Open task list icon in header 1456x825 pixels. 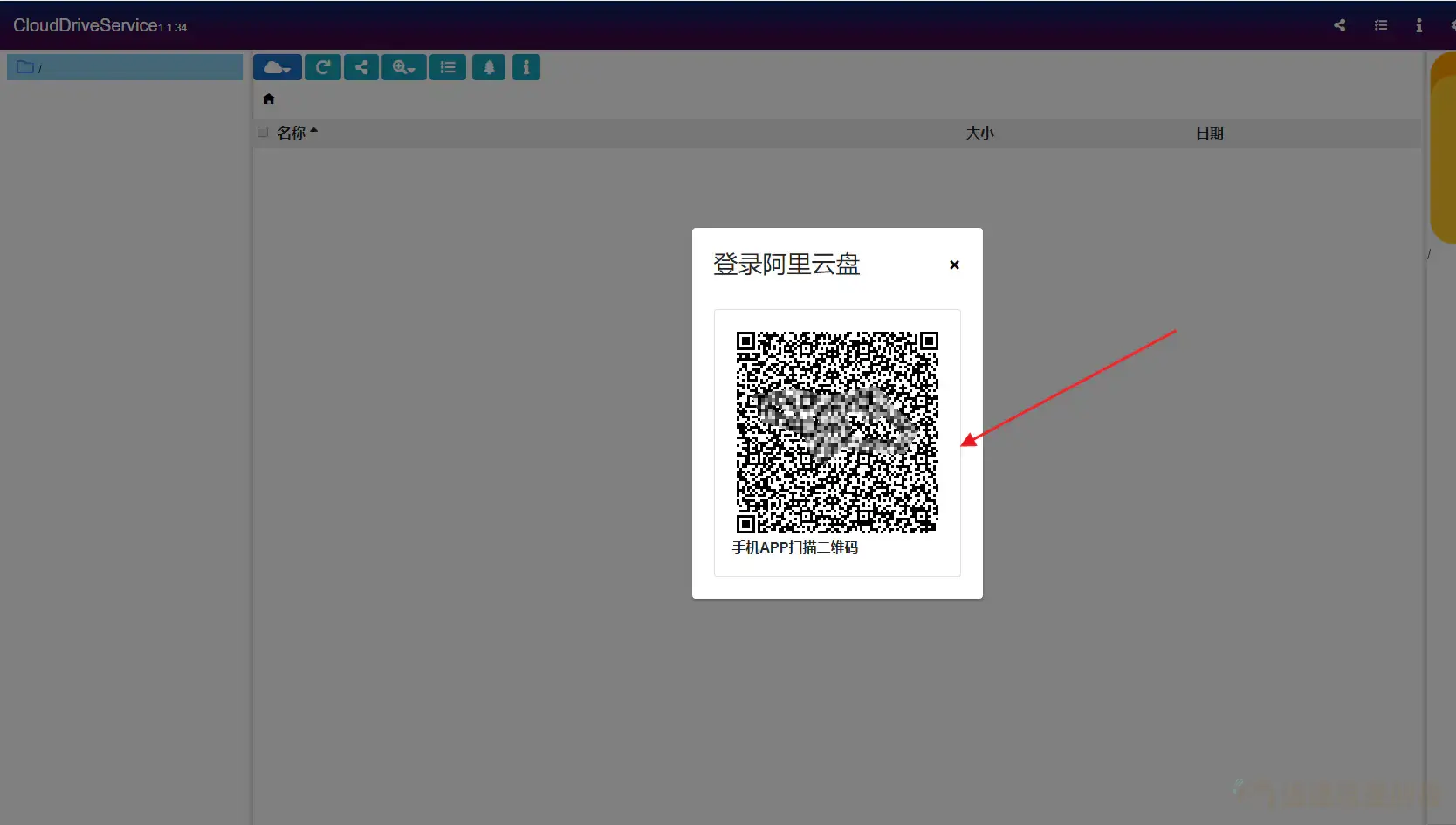point(1380,25)
